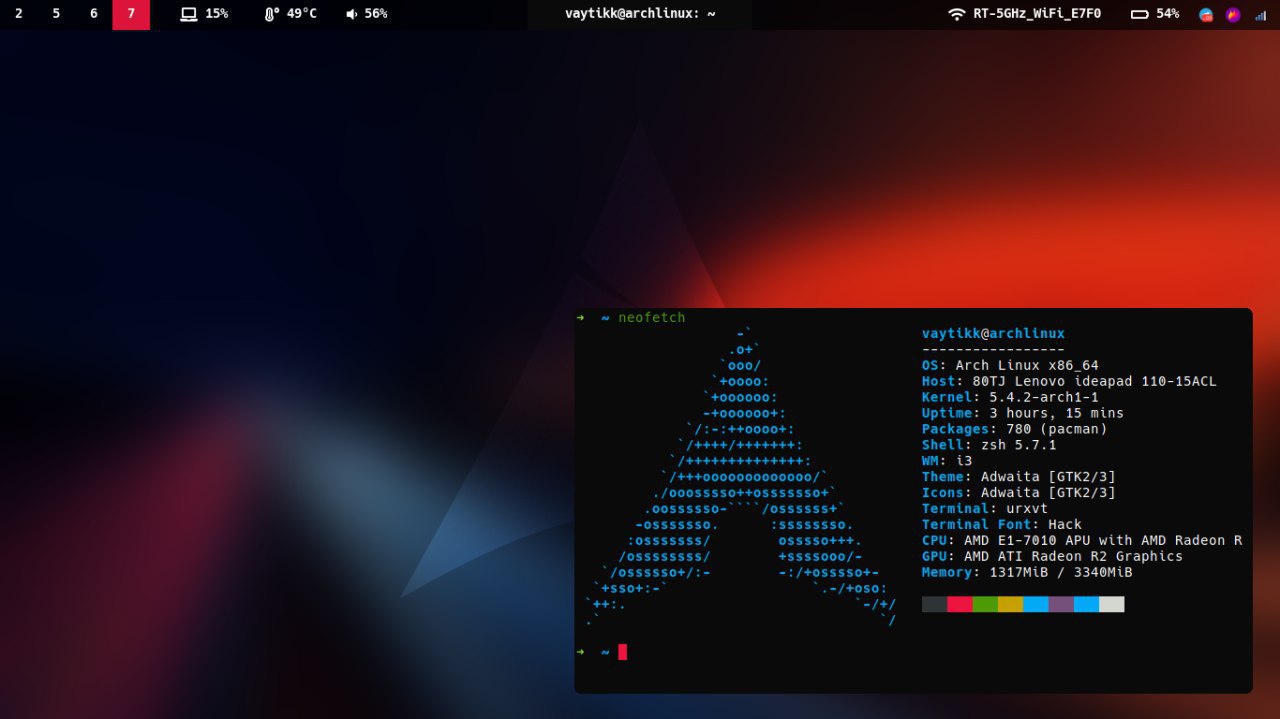Click the Theme: Adwaita [GTK2/3] line
This screenshot has height=719, width=1280.
point(1019,477)
